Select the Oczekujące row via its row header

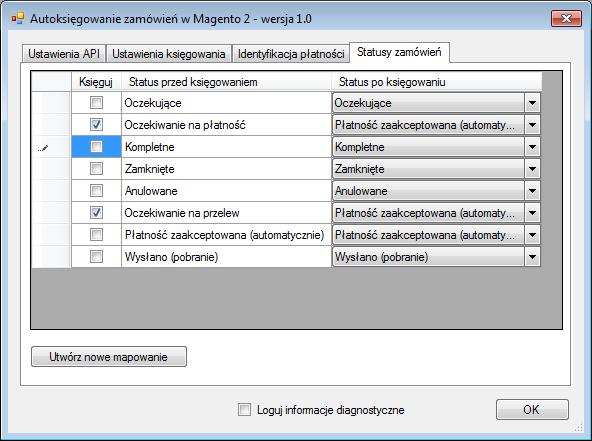tap(51, 103)
